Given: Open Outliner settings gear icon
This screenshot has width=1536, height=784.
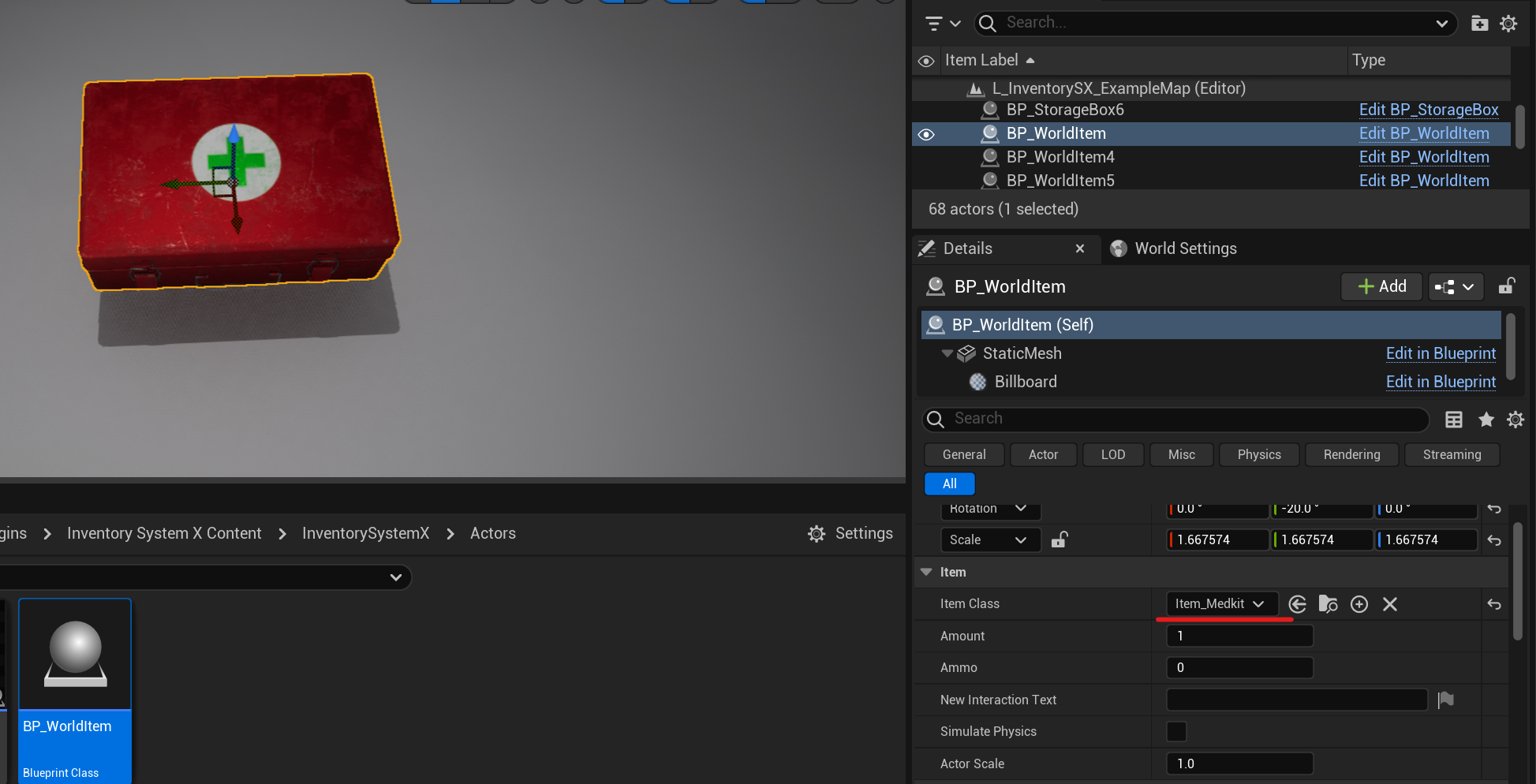Looking at the screenshot, I should pos(1508,24).
